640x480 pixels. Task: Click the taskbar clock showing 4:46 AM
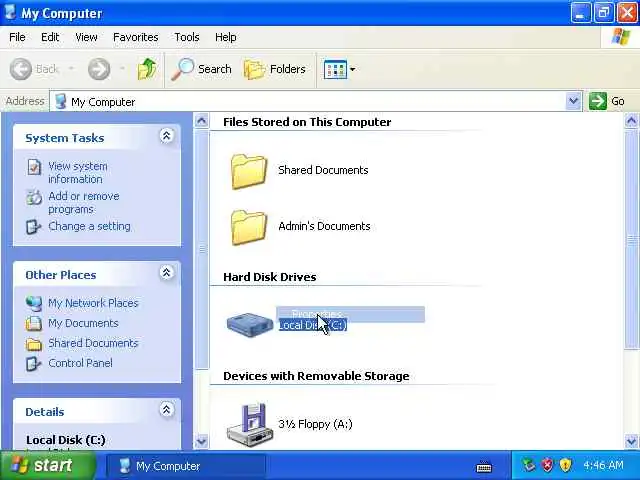(x=603, y=465)
